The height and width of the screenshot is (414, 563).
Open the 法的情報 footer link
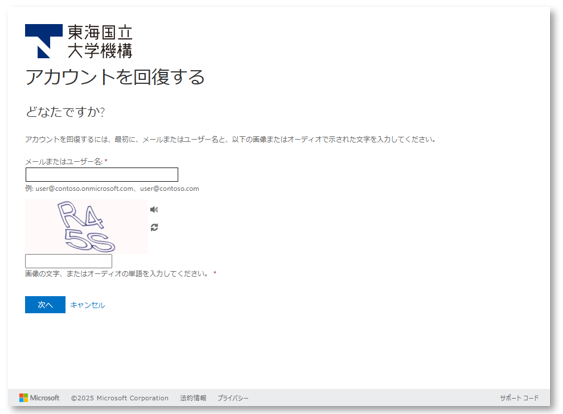click(193, 398)
